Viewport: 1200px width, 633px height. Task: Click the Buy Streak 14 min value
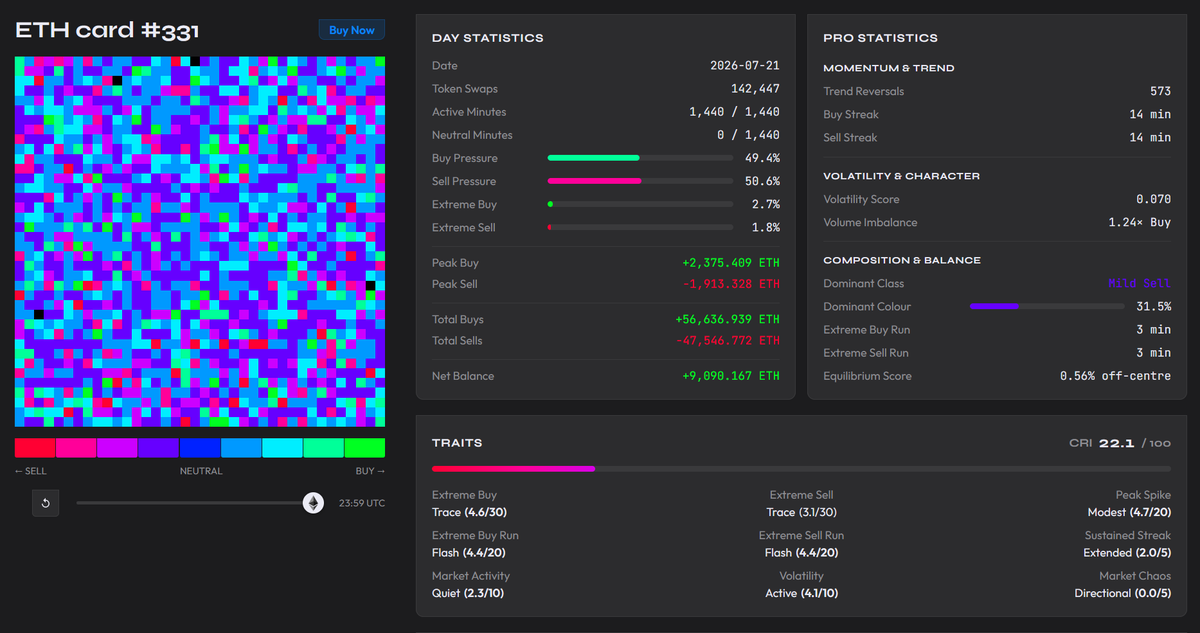click(x=1150, y=114)
